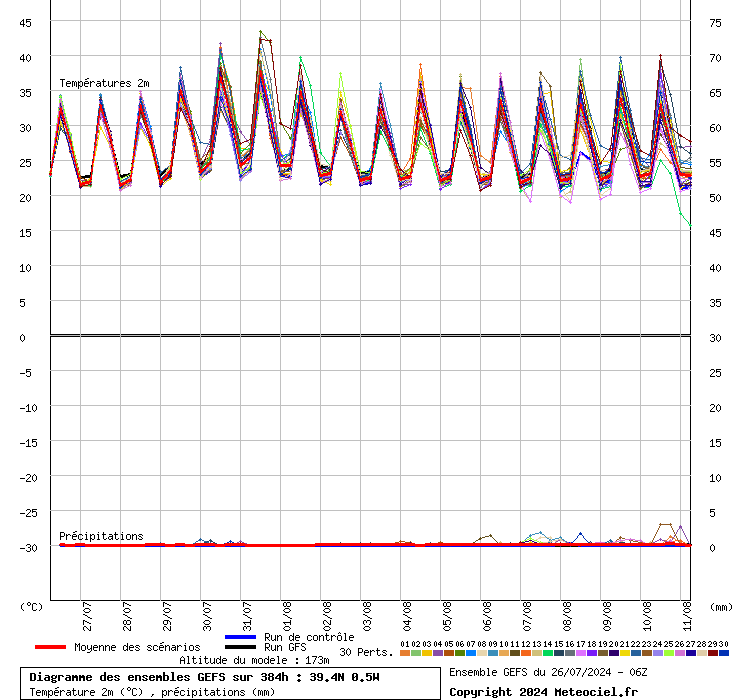Image resolution: width=740 pixels, height=700 pixels.
Task: Select the blue perturbation 07 legend swatch
Action: [471, 653]
